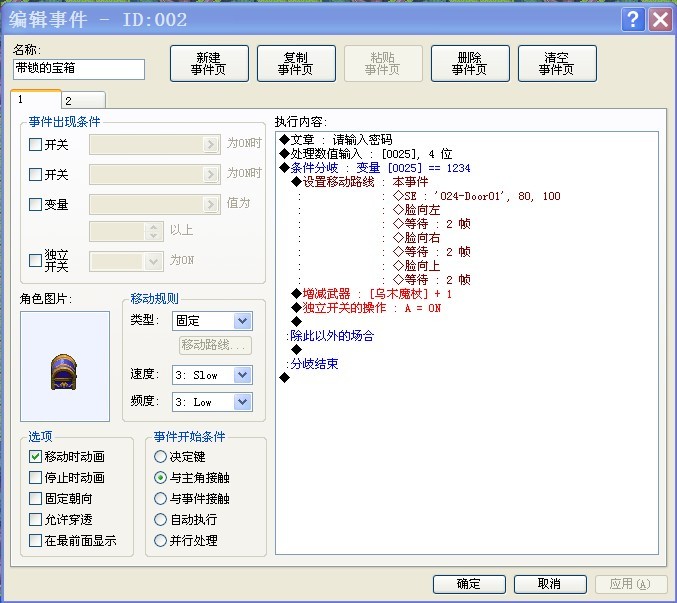This screenshot has height=603, width=677.
Task: Enable the second 开关 condition checkbox
Action: click(x=35, y=174)
